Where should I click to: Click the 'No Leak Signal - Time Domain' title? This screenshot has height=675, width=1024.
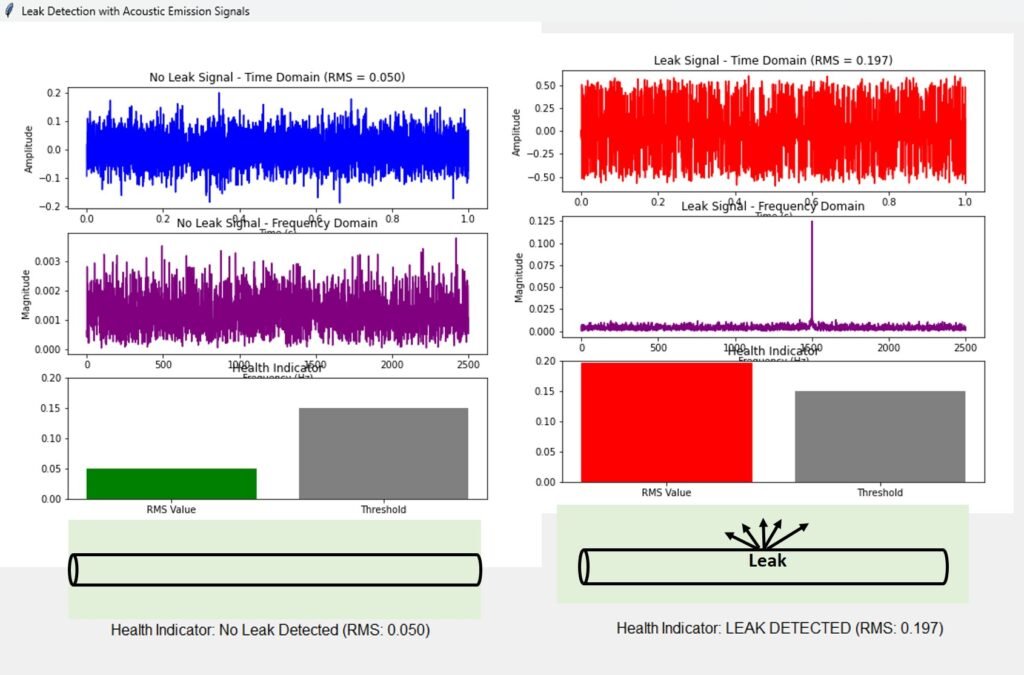point(277,77)
